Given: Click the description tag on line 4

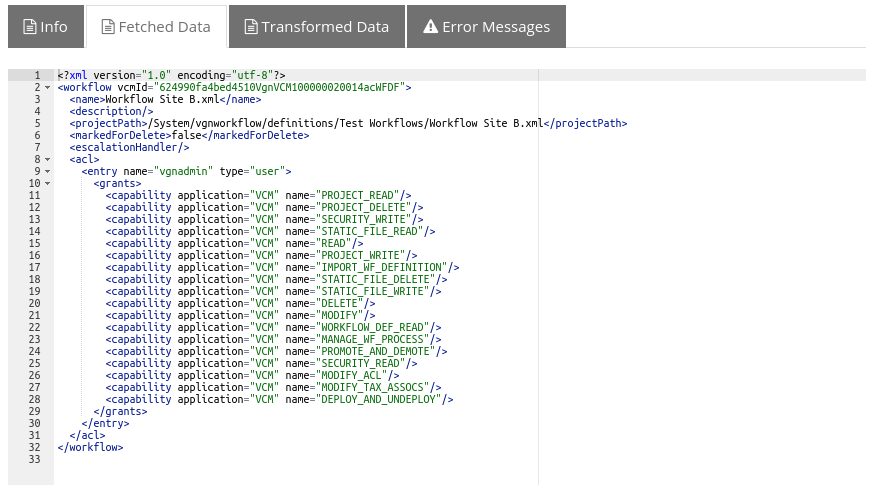Looking at the screenshot, I should [112, 111].
